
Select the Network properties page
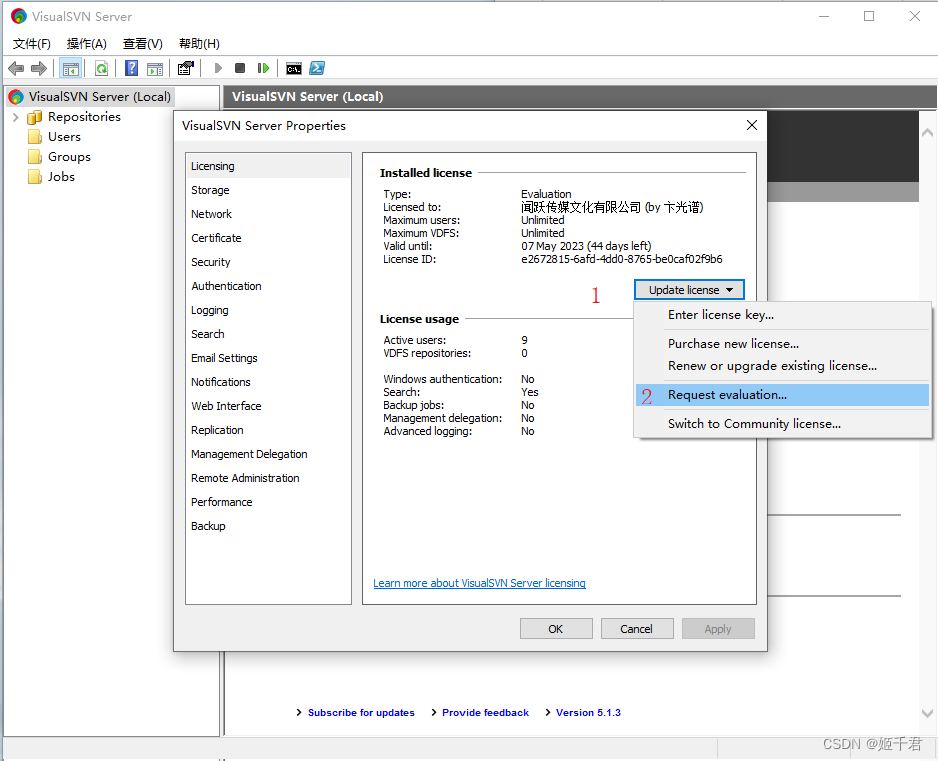268,214
